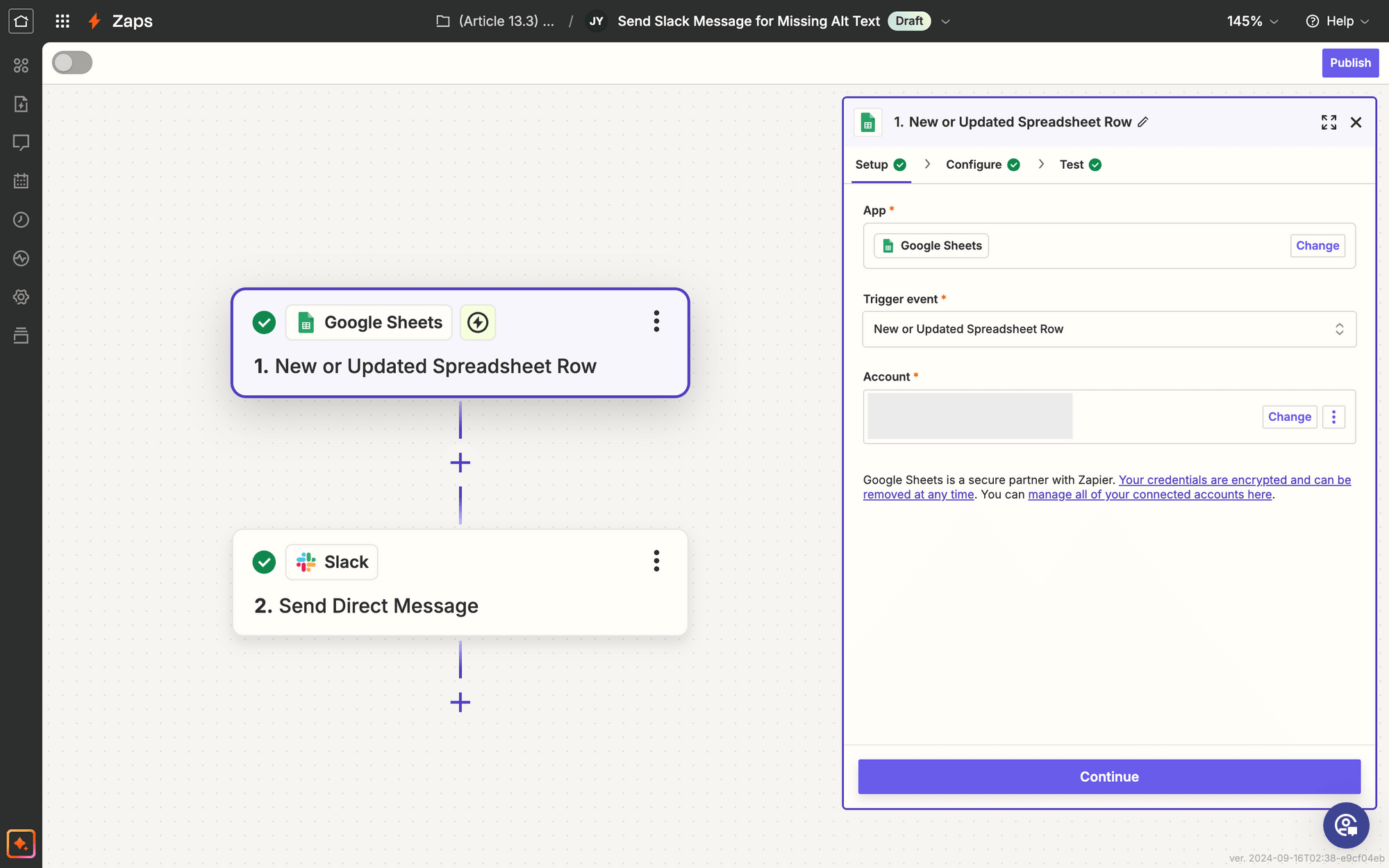This screenshot has height=868, width=1389.
Task: Go to the Zapier home icon
Action: pos(21,21)
